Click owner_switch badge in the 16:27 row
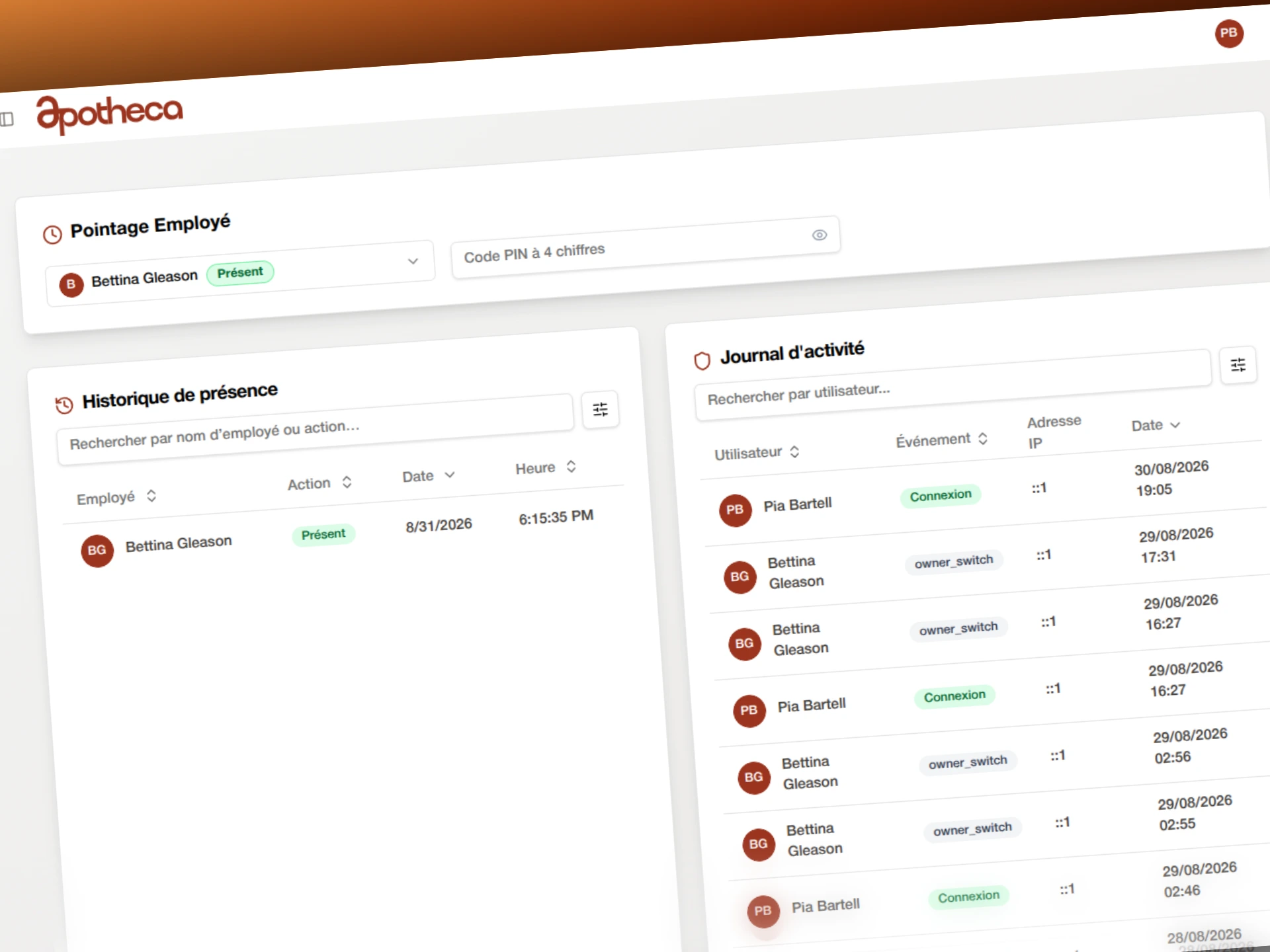1270x952 pixels. pyautogui.click(x=958, y=629)
